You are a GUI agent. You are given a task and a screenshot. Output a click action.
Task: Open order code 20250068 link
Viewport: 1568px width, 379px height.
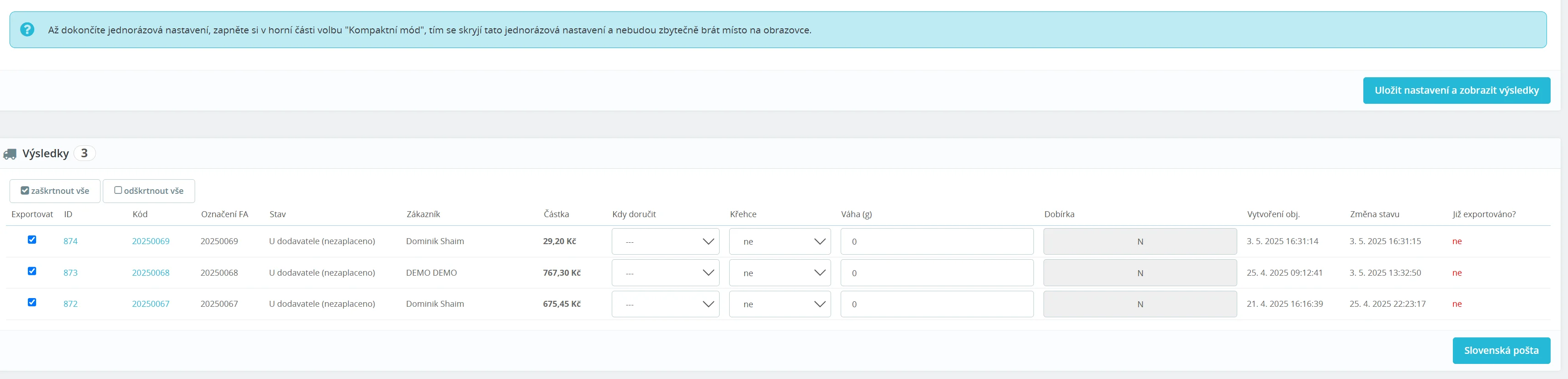[x=150, y=273]
